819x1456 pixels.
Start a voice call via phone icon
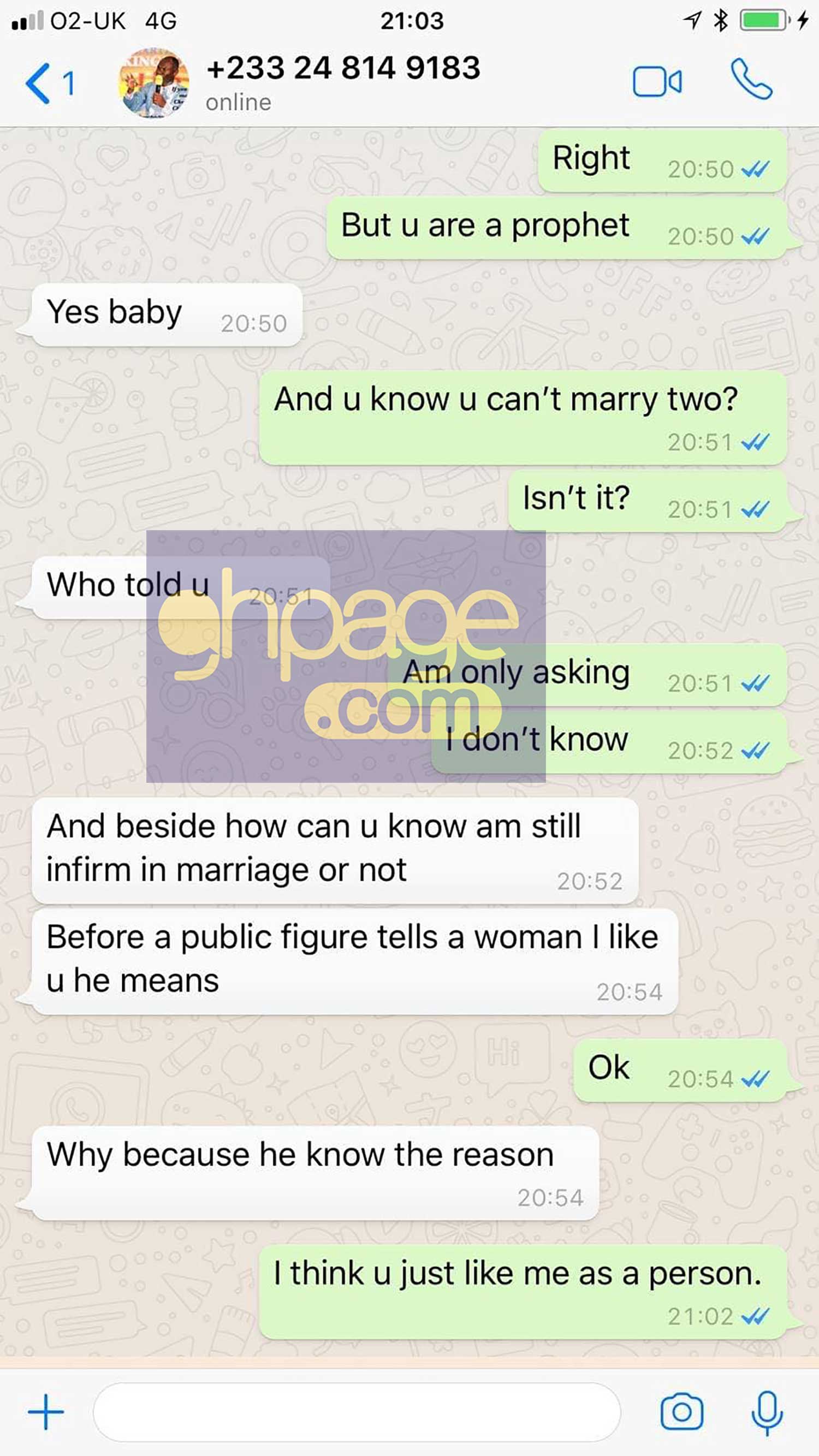point(751,79)
